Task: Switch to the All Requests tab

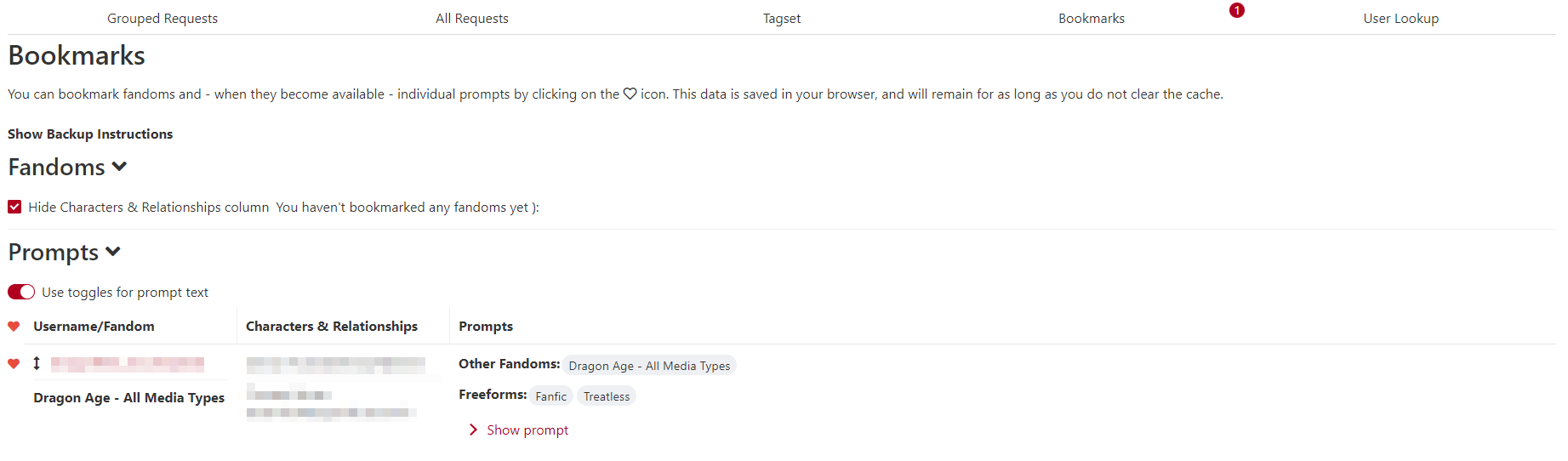Action: 472,18
